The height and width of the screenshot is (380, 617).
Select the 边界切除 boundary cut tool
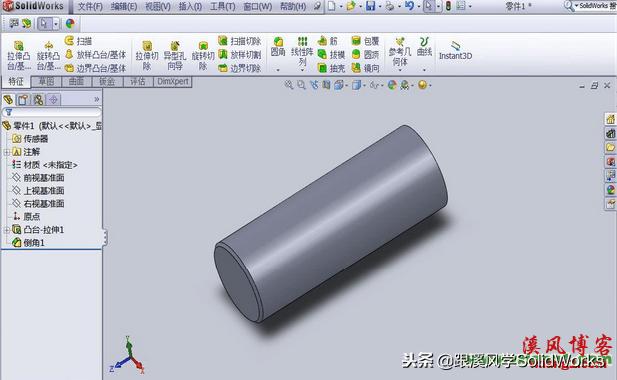click(x=240, y=68)
